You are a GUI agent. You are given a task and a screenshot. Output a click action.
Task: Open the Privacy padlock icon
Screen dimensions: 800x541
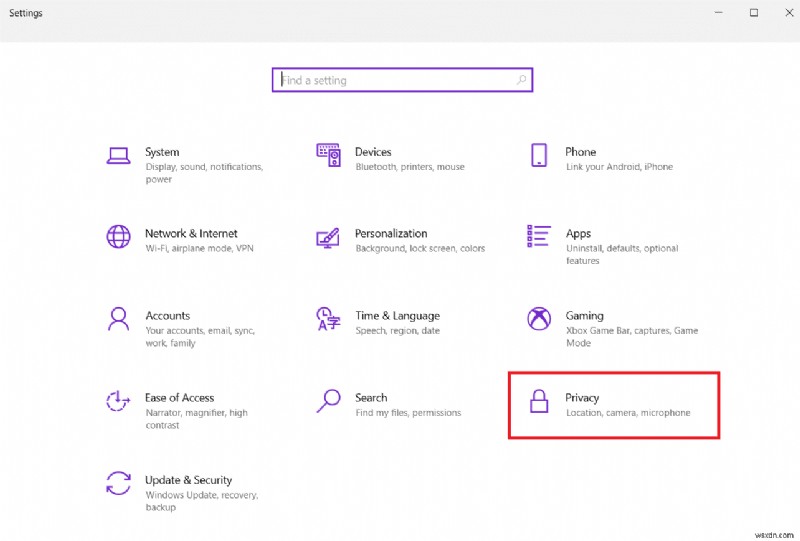[x=539, y=401]
